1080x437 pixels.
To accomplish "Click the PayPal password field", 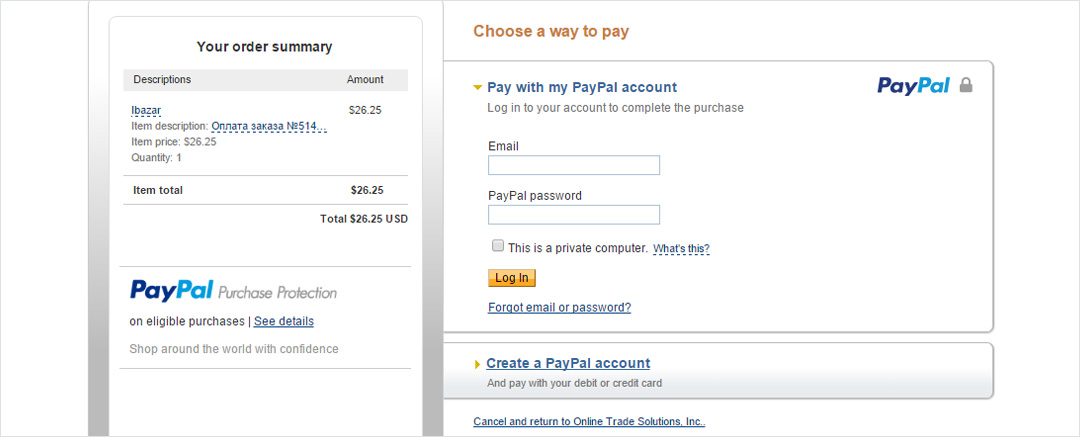I will click(574, 215).
